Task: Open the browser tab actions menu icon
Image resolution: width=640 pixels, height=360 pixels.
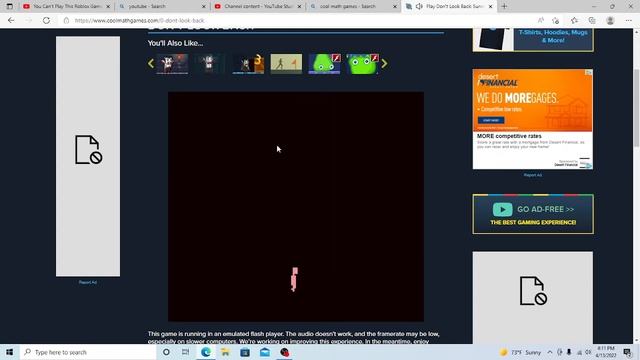Action: point(9,6)
